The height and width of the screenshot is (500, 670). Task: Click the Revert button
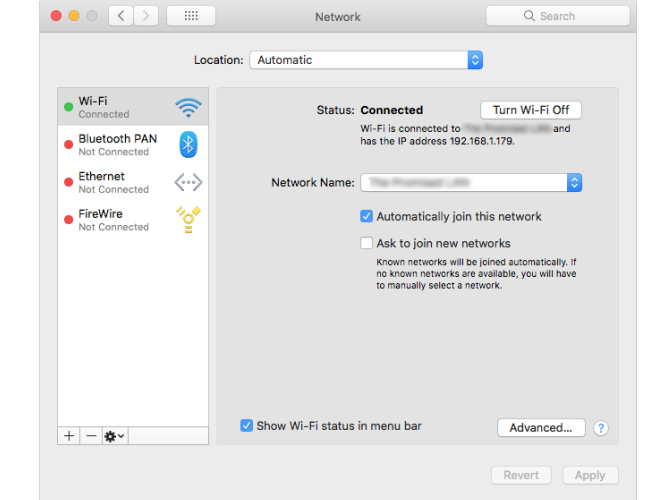[x=521, y=475]
